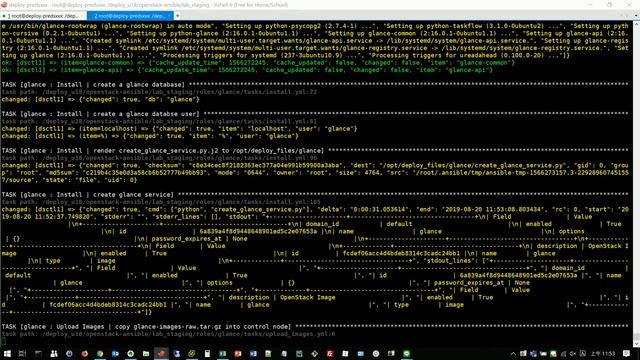Open the session tab list dropdown arrow
Screen dimensions: 640x360
point(636,16)
